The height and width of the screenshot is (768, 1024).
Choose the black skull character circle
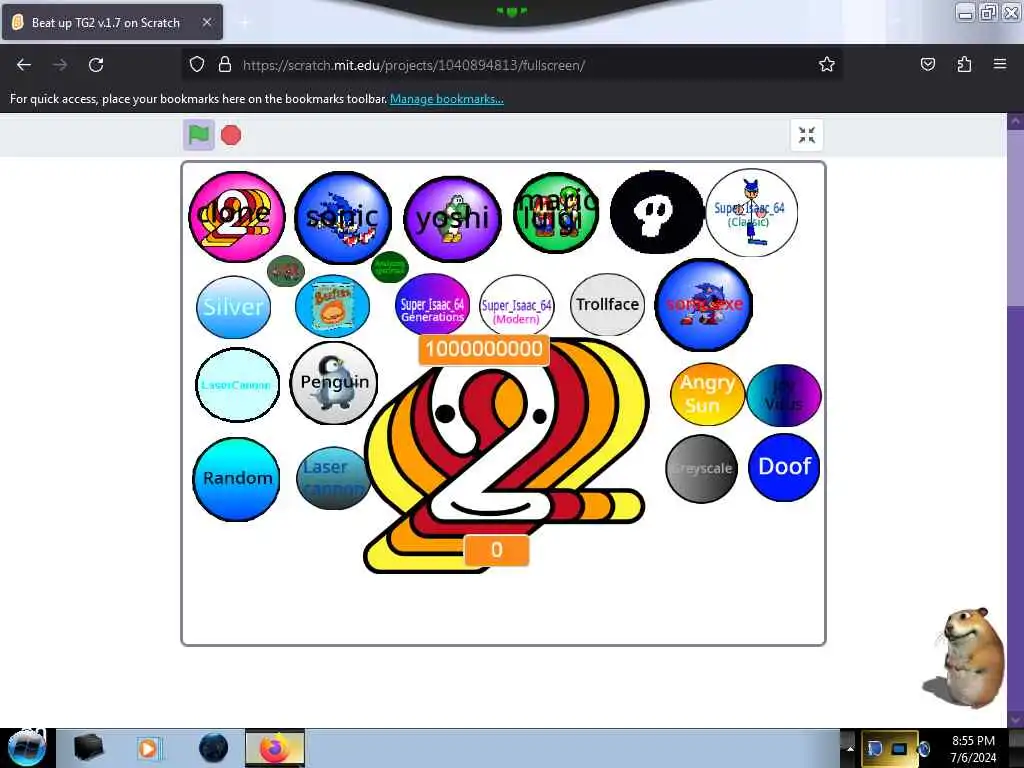click(x=656, y=212)
